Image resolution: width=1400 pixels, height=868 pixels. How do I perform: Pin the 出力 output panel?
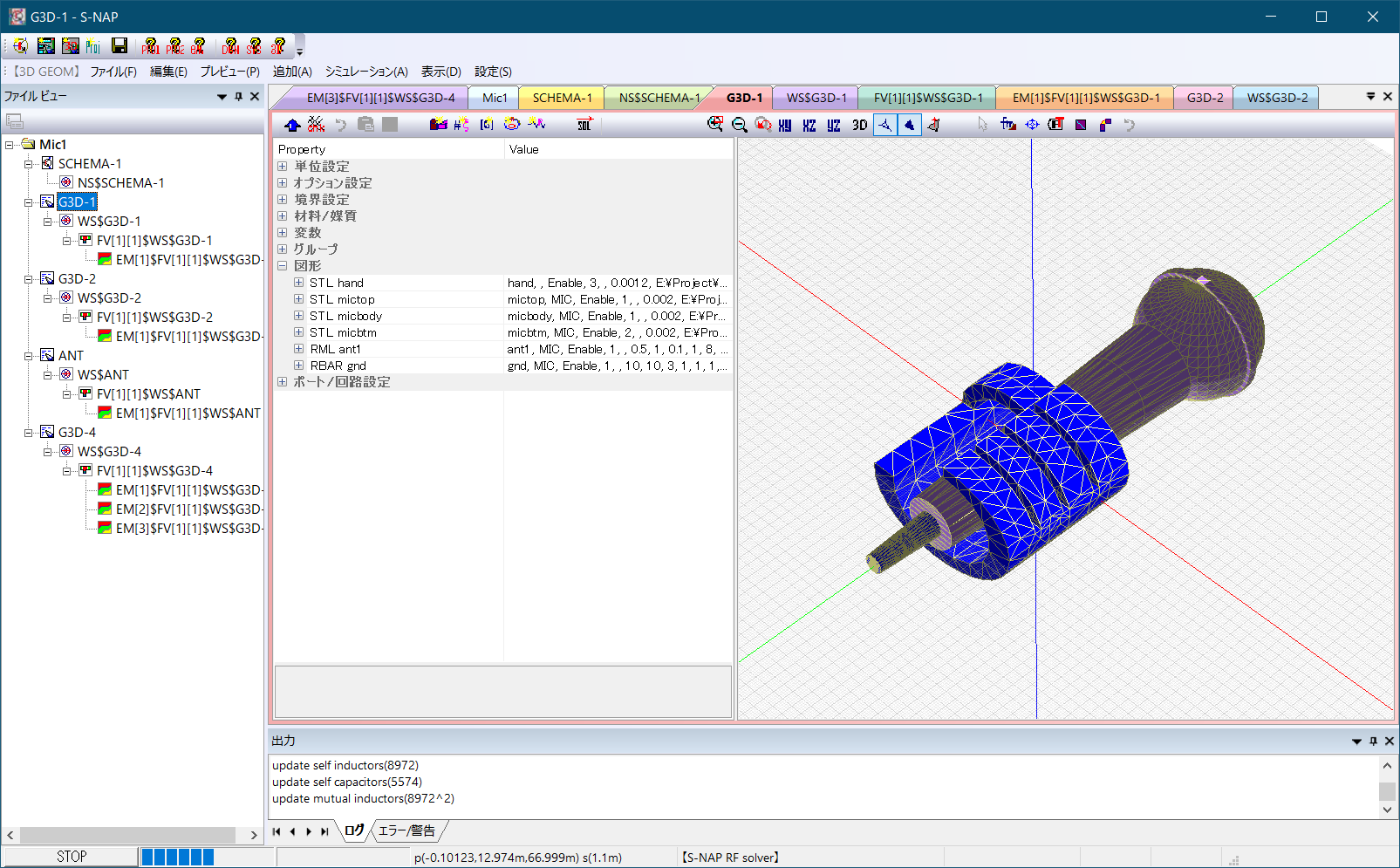tap(1373, 741)
